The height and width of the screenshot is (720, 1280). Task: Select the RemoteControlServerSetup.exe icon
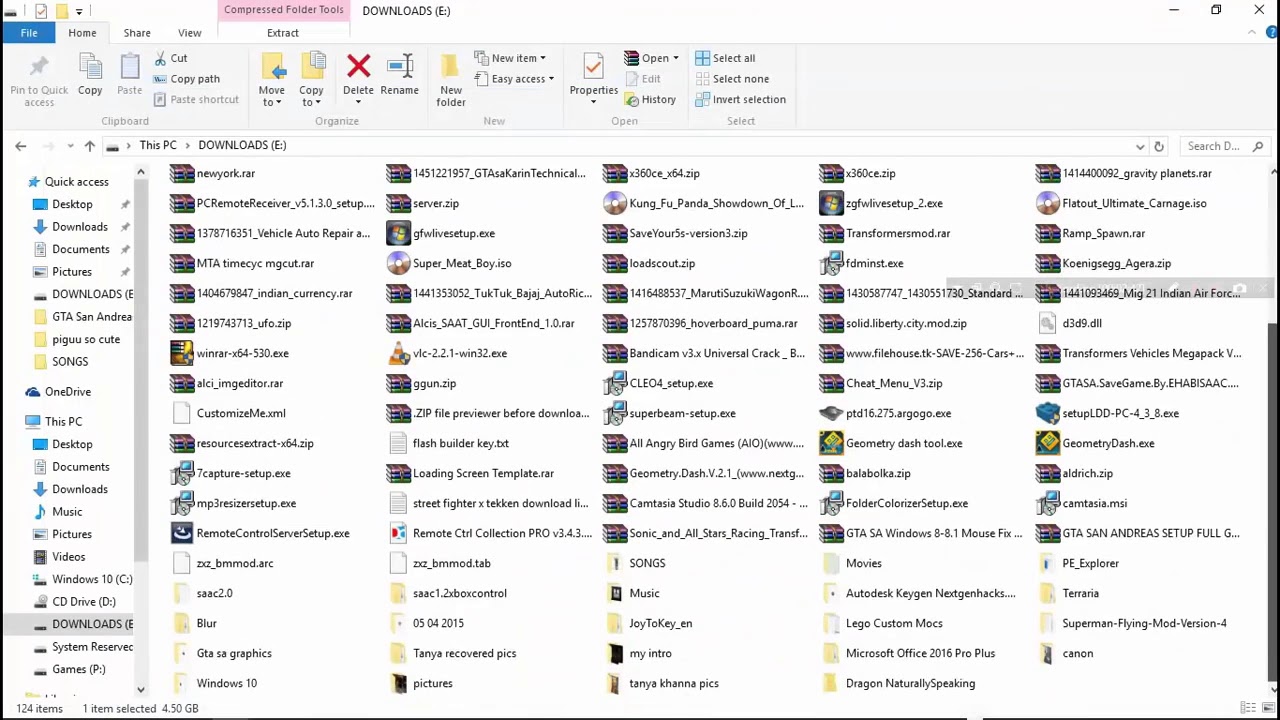[181, 533]
